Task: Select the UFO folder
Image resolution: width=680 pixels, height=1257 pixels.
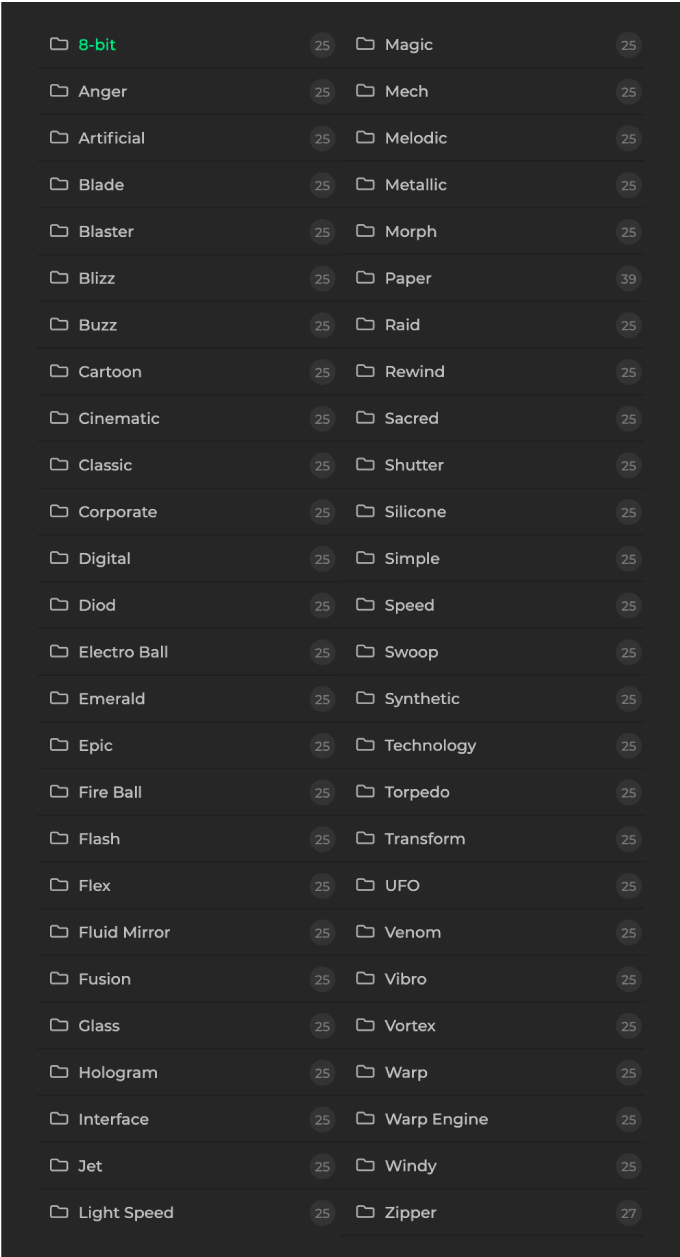Action: pyautogui.click(x=402, y=886)
